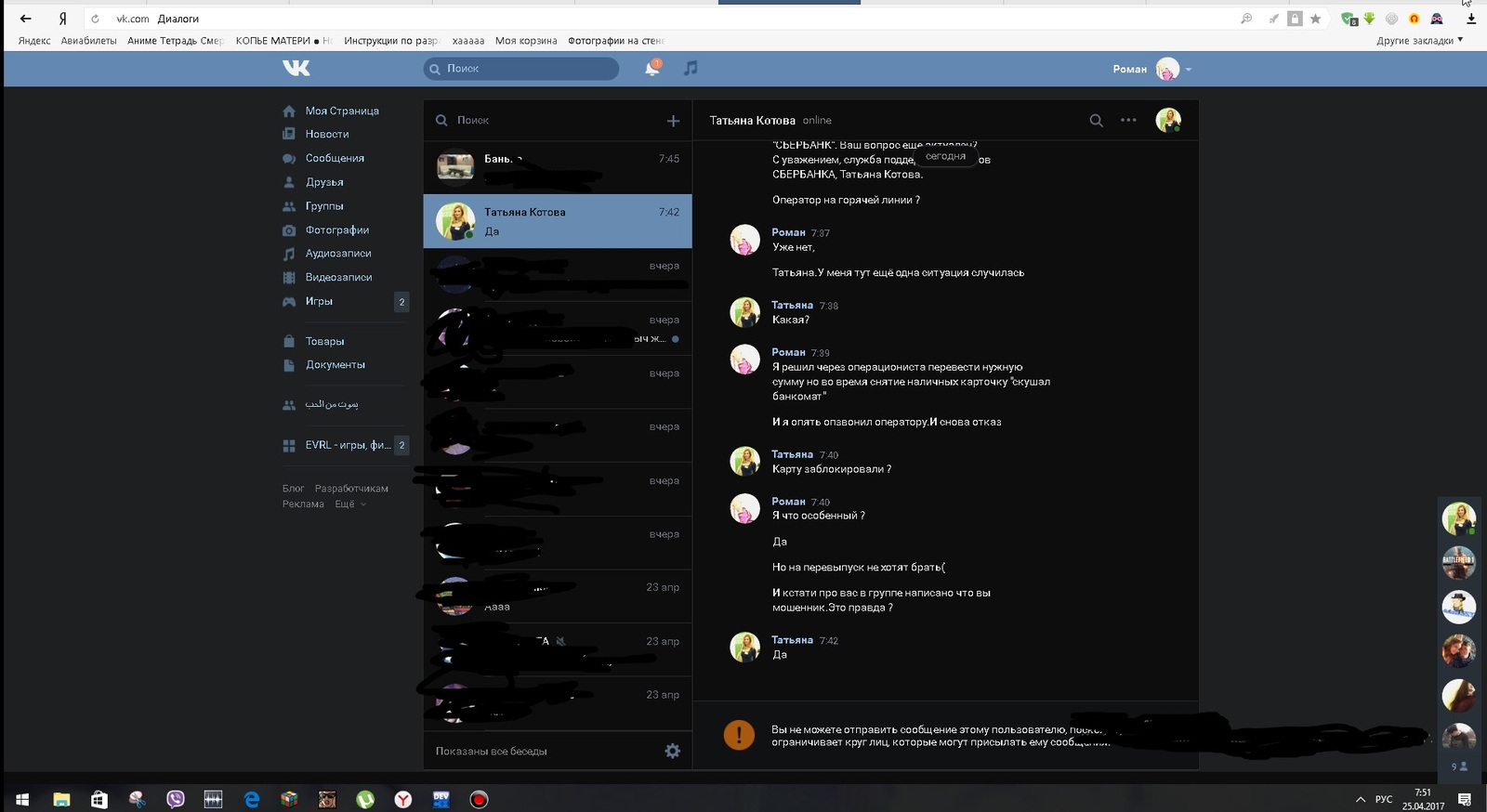The image size is (1487, 812).
Task: Click the Видеозаписи film icon
Action: (x=289, y=278)
